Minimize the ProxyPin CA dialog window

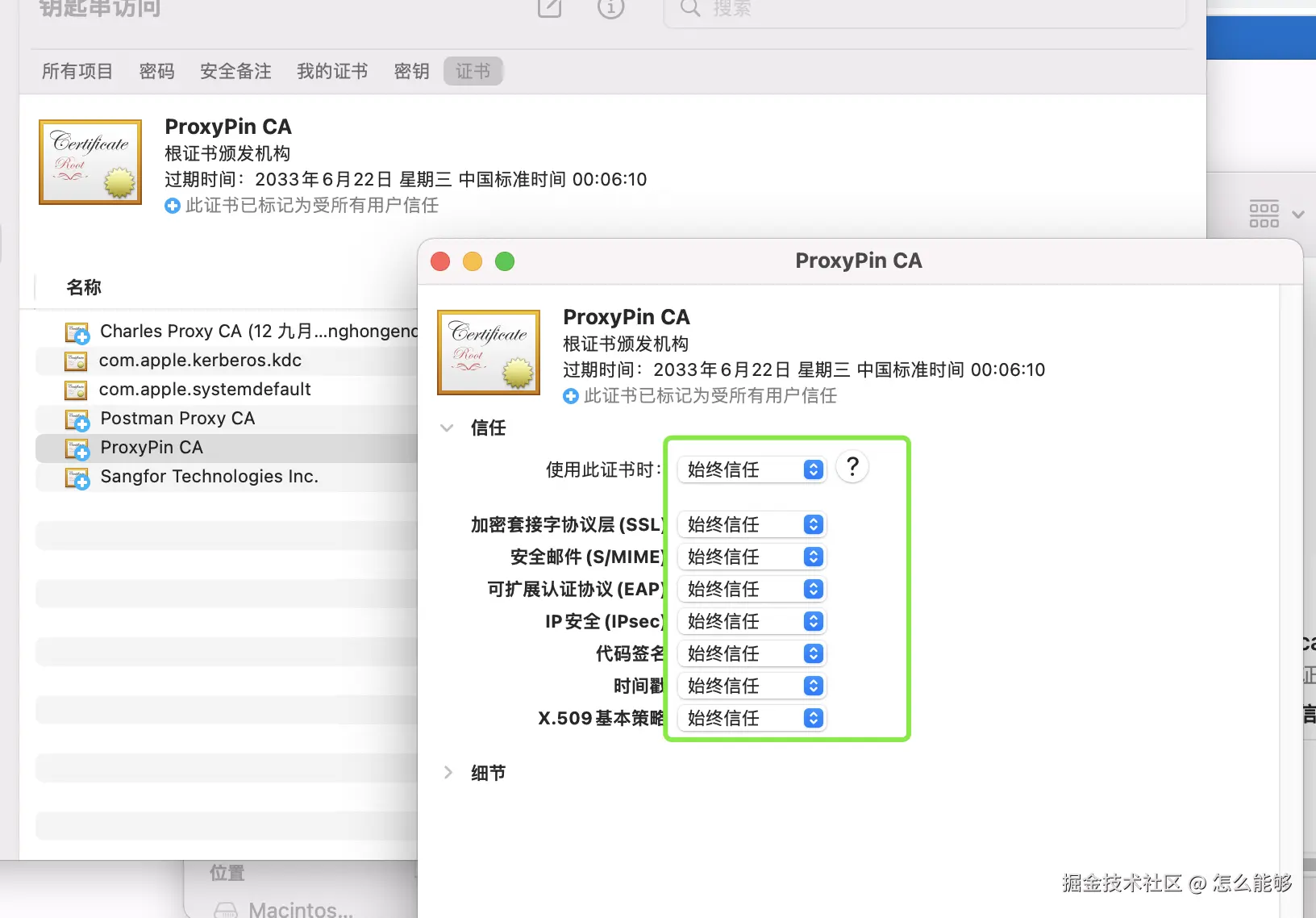(473, 261)
